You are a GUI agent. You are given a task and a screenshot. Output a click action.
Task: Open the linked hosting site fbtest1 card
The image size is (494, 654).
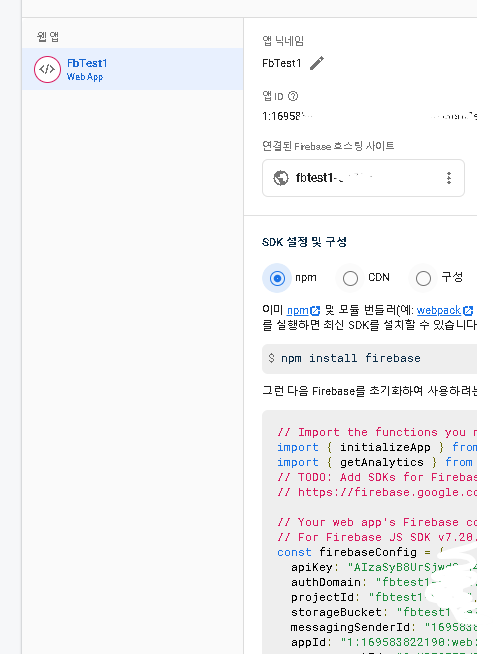[363, 178]
